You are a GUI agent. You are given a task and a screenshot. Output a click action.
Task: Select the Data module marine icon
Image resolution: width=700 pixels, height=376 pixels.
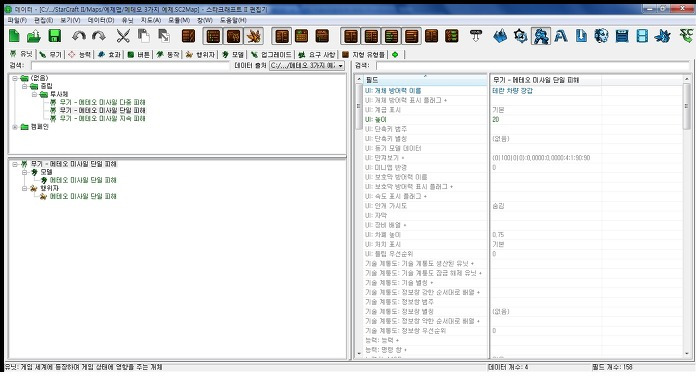(541, 36)
